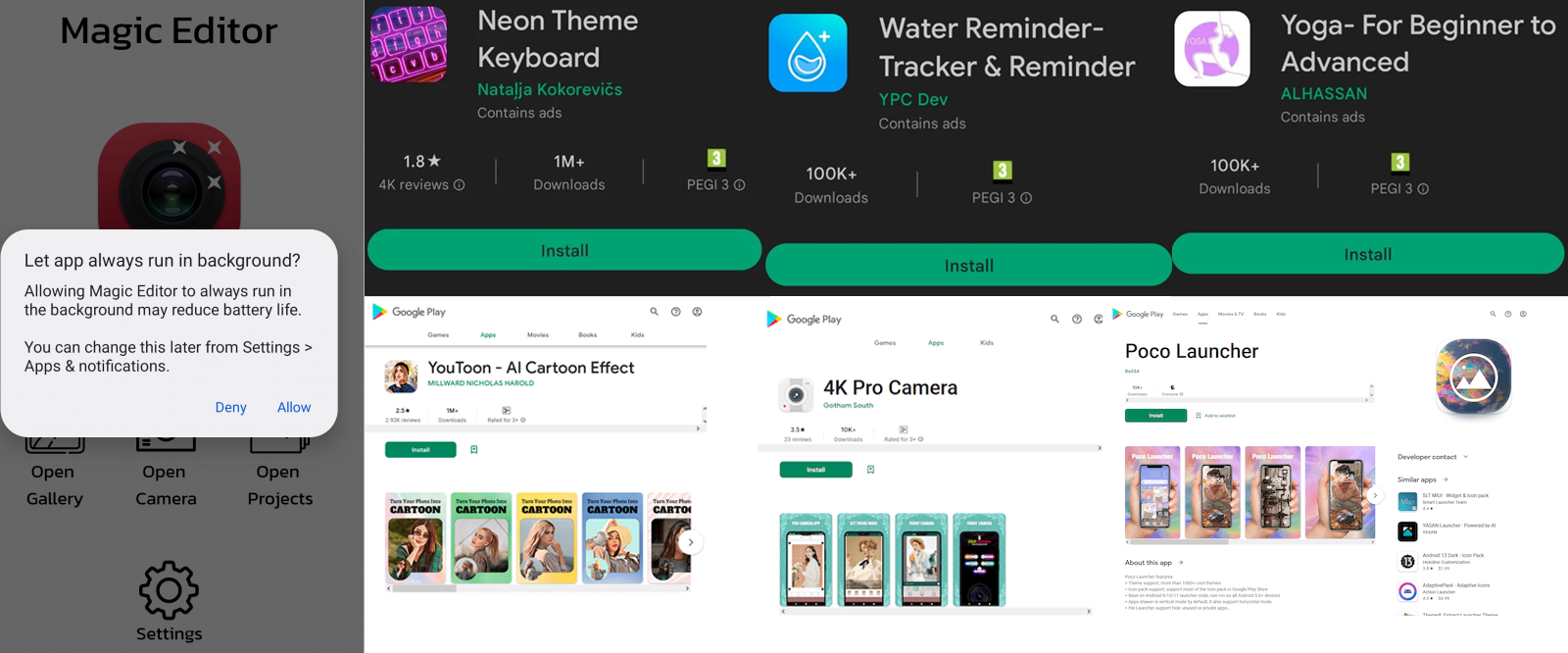Image resolution: width=1568 pixels, height=653 pixels.
Task: Switch to Movies tab on YouToon page
Action: point(538,335)
